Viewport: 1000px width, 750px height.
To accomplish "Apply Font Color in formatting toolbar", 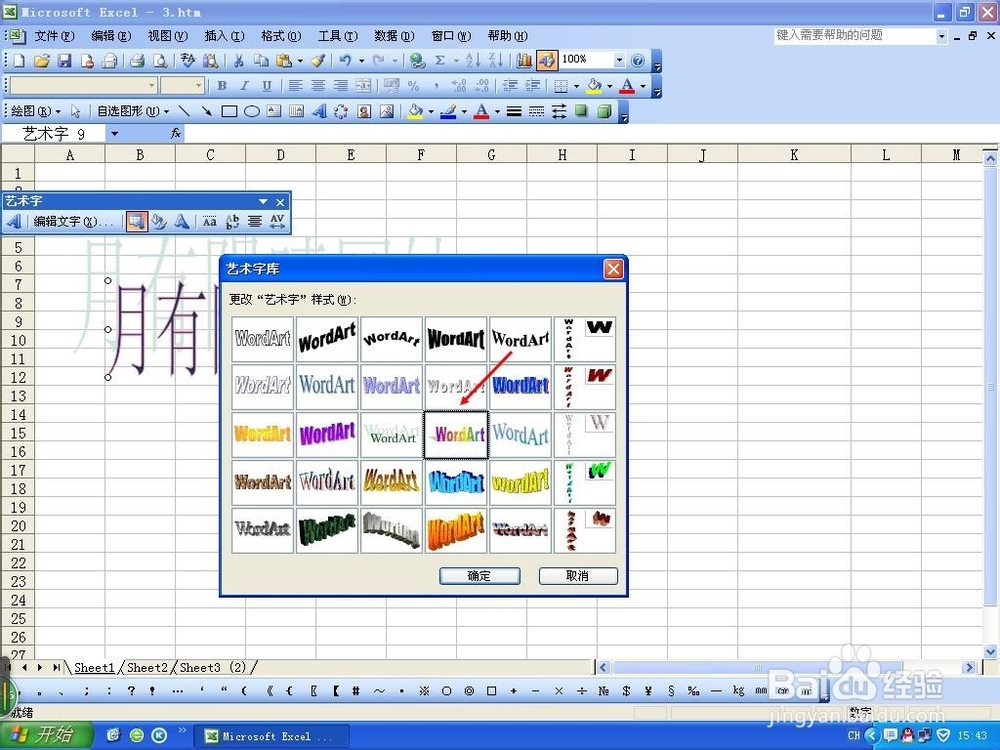I will pos(627,85).
